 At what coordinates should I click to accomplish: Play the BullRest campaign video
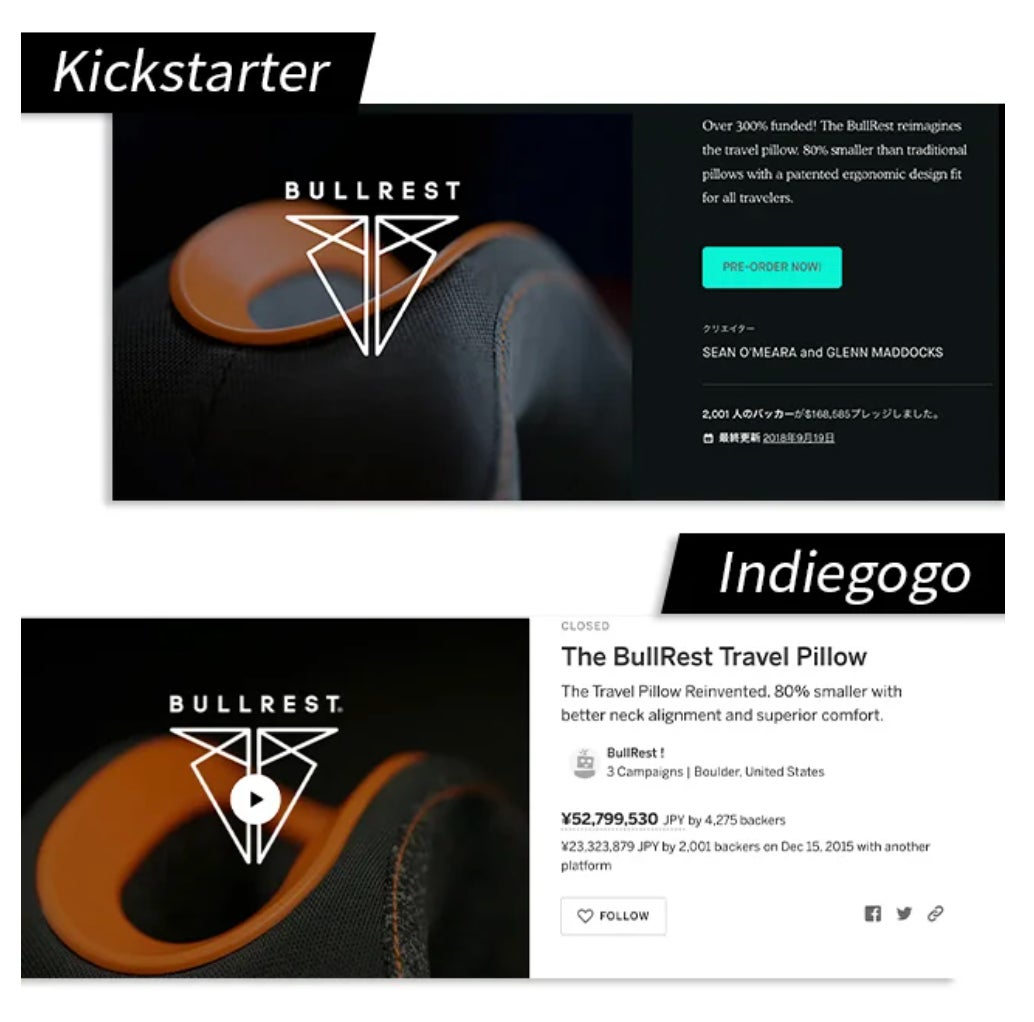coord(256,799)
